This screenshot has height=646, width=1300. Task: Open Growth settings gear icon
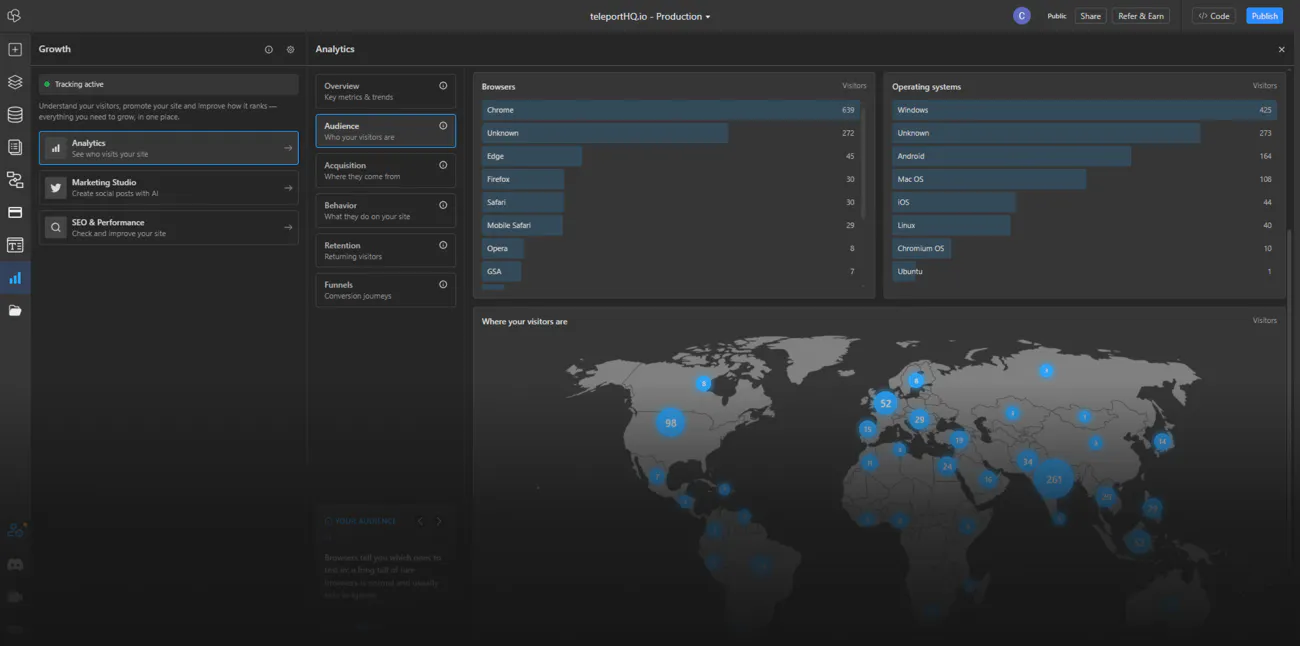tap(291, 49)
